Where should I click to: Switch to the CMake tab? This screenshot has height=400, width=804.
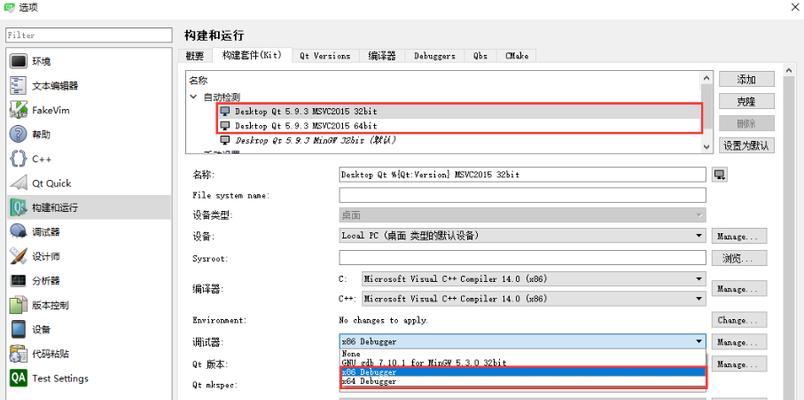(x=516, y=56)
